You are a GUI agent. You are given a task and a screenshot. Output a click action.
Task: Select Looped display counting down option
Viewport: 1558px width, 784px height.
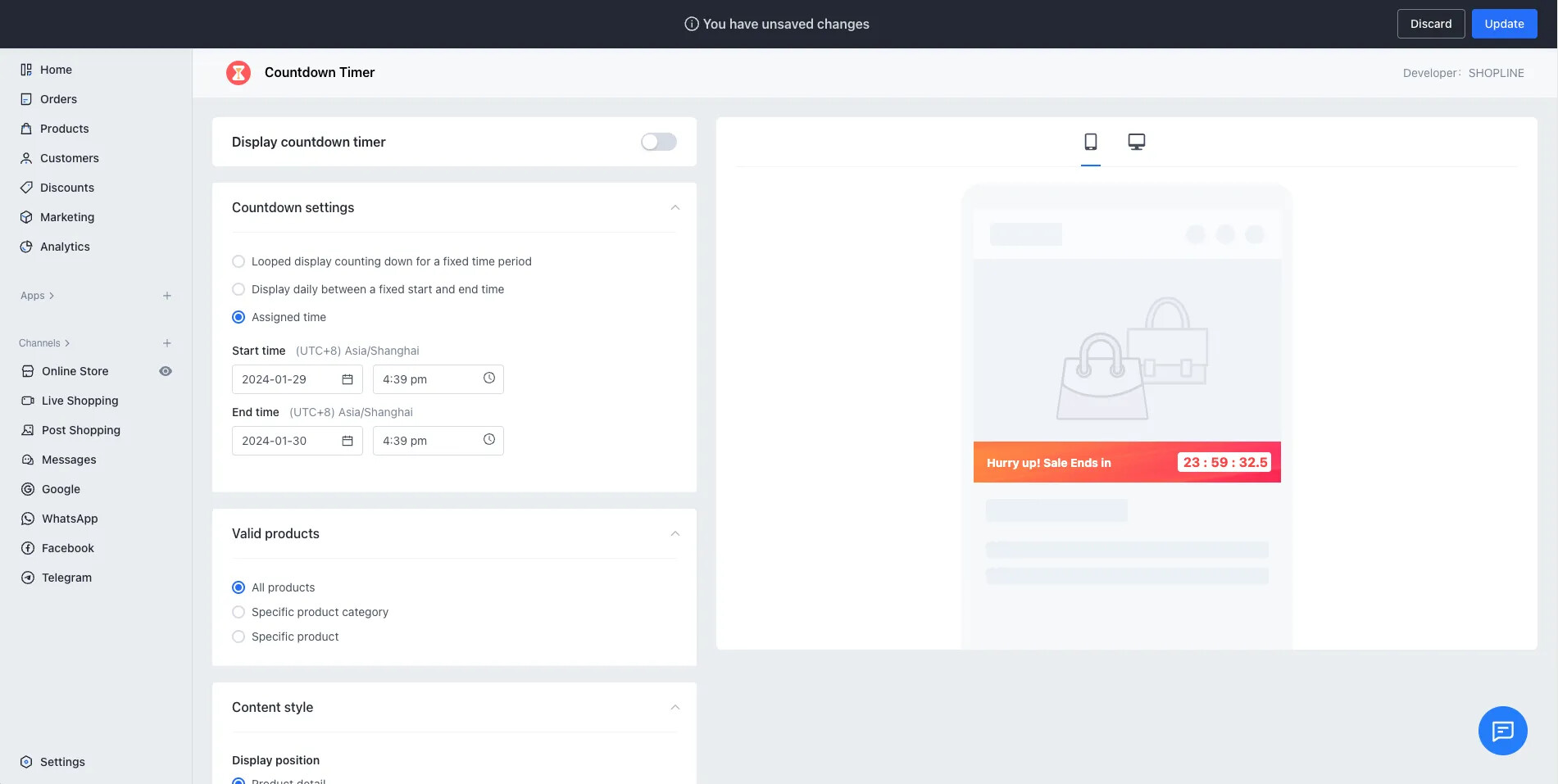pyautogui.click(x=238, y=261)
